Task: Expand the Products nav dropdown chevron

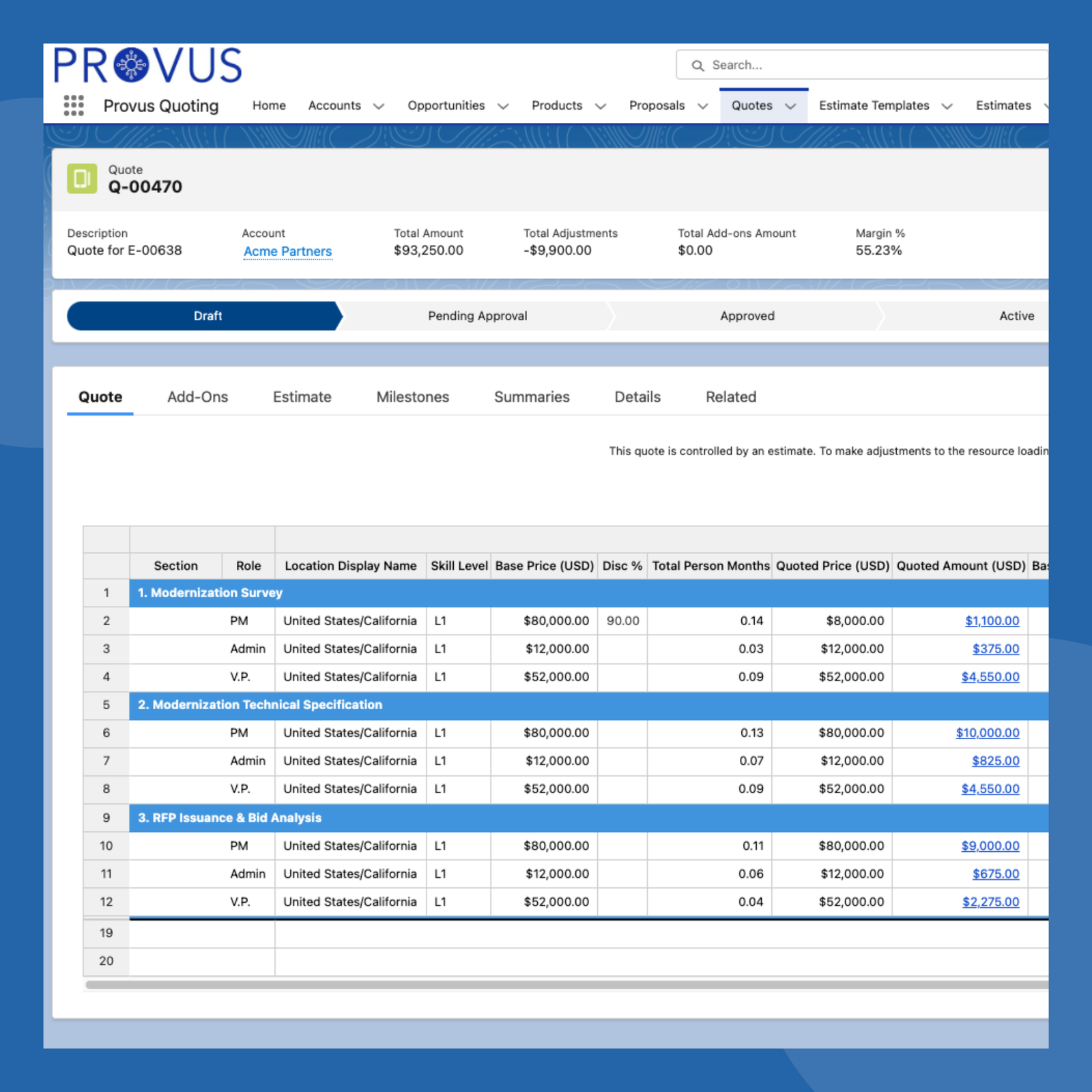Action: 601,106
